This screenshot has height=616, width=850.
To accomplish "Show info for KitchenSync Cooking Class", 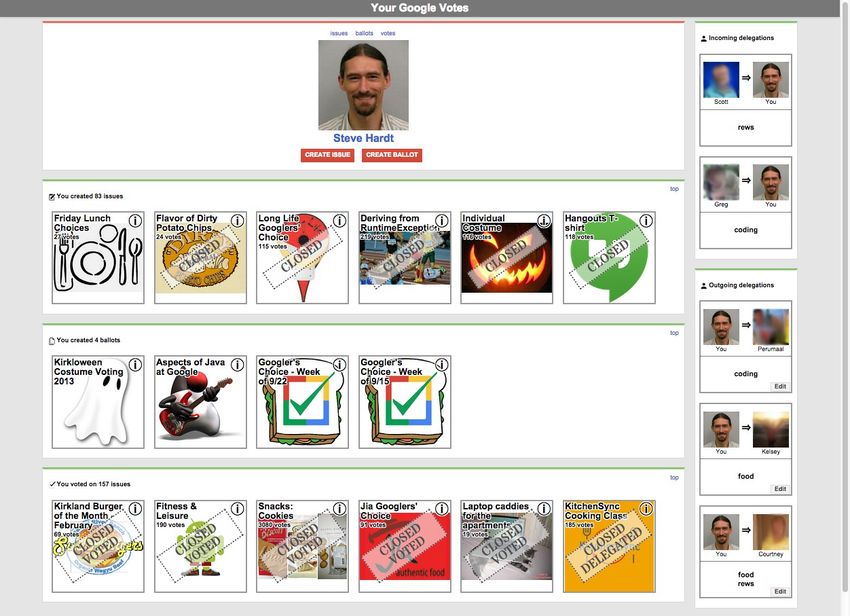I will [646, 509].
